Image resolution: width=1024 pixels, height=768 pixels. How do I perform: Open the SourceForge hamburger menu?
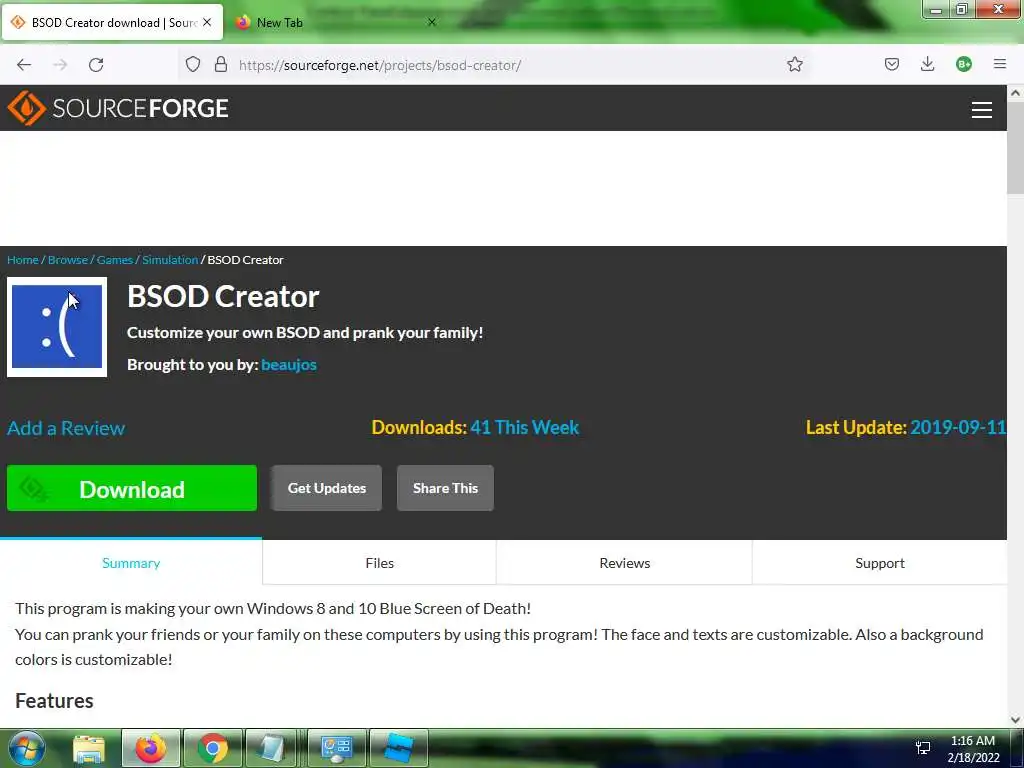(x=982, y=110)
